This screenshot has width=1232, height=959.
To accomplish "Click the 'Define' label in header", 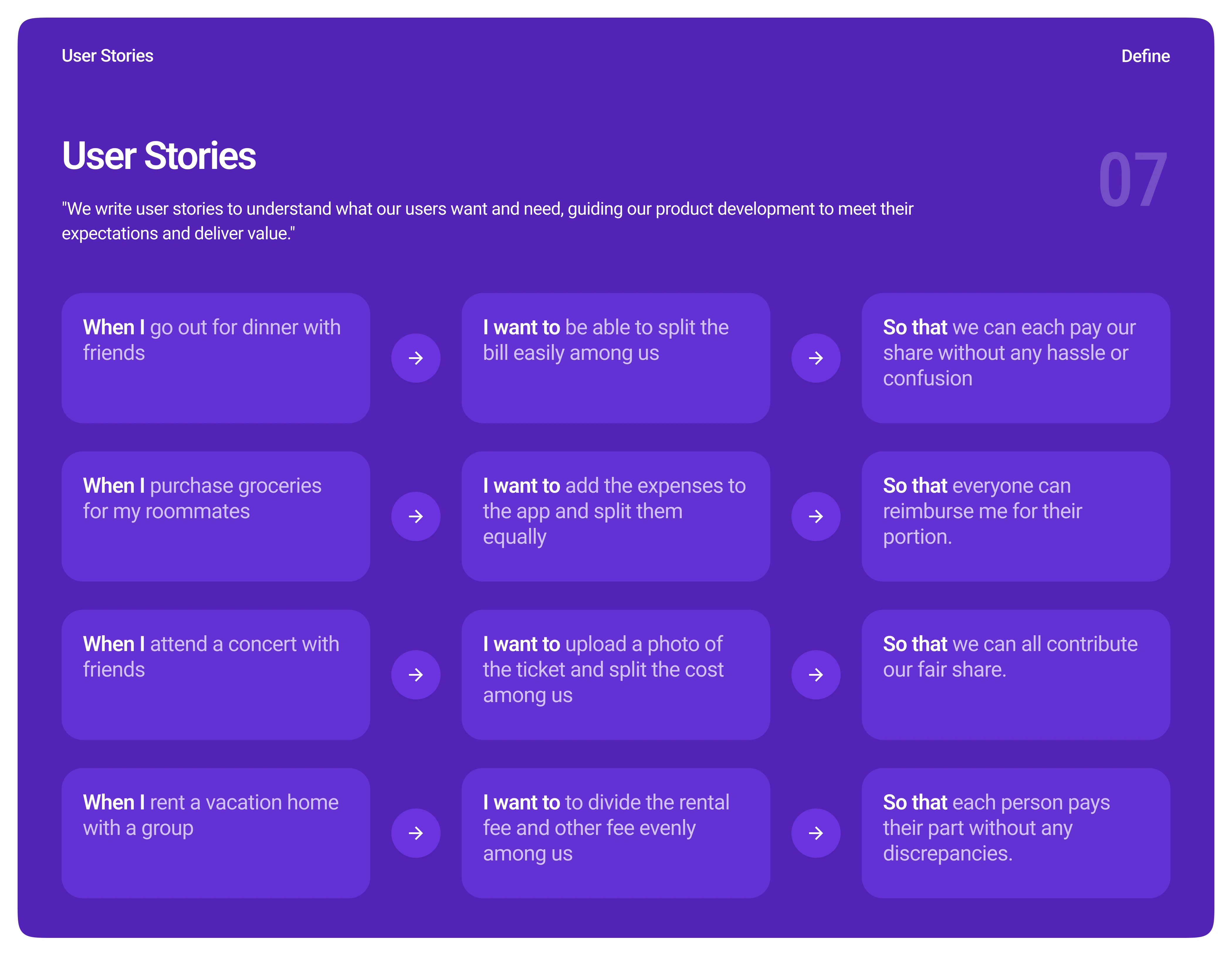I will point(1145,56).
